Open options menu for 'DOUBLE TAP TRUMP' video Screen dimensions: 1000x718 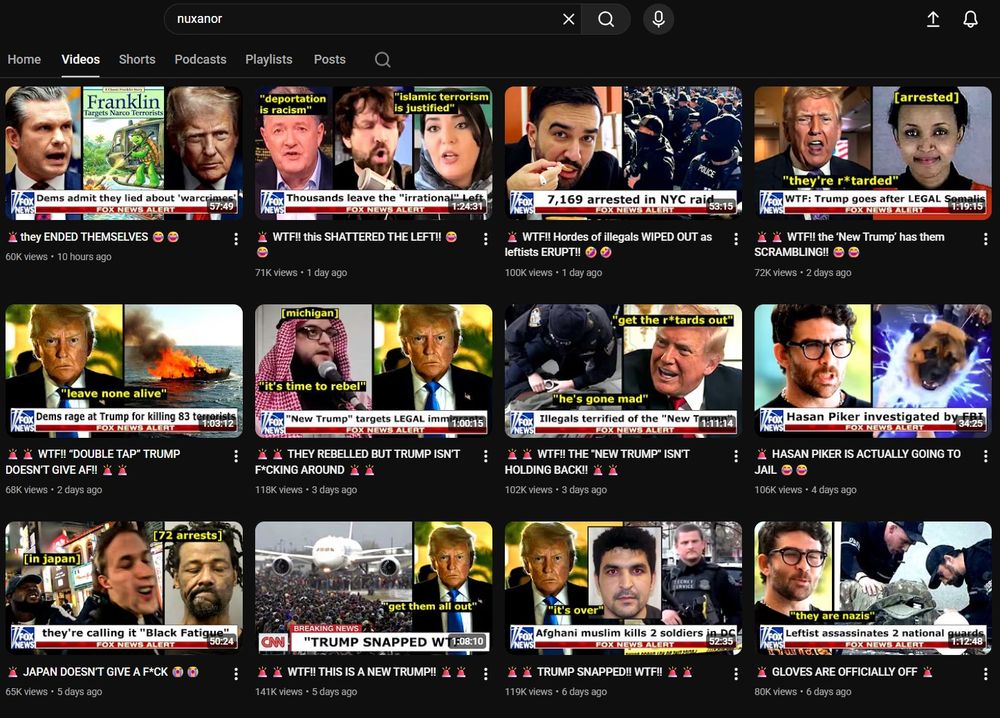click(x=236, y=456)
